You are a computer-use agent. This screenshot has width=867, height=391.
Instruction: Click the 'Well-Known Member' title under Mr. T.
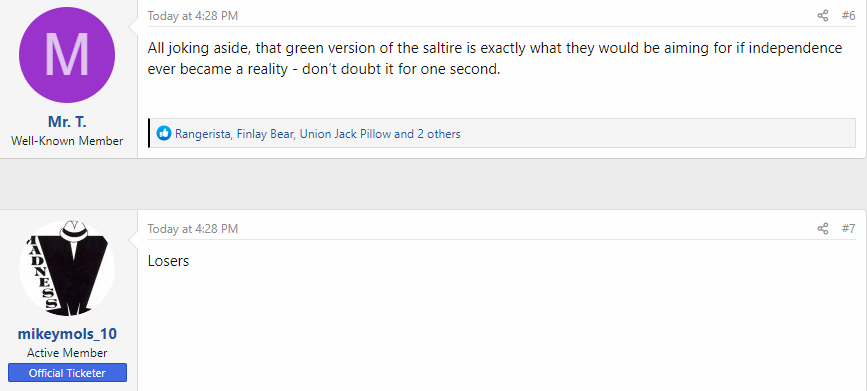[67, 141]
